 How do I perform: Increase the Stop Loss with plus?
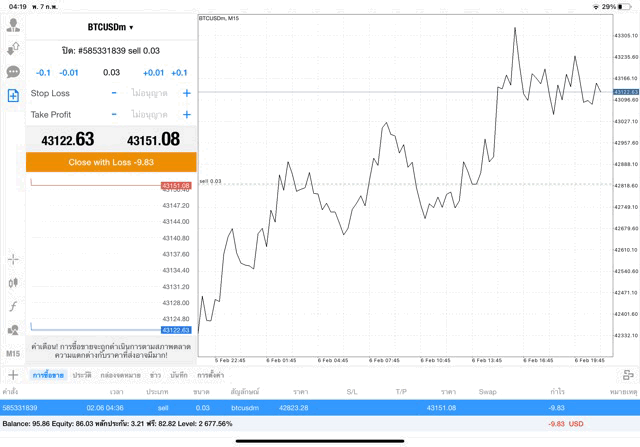pos(186,93)
